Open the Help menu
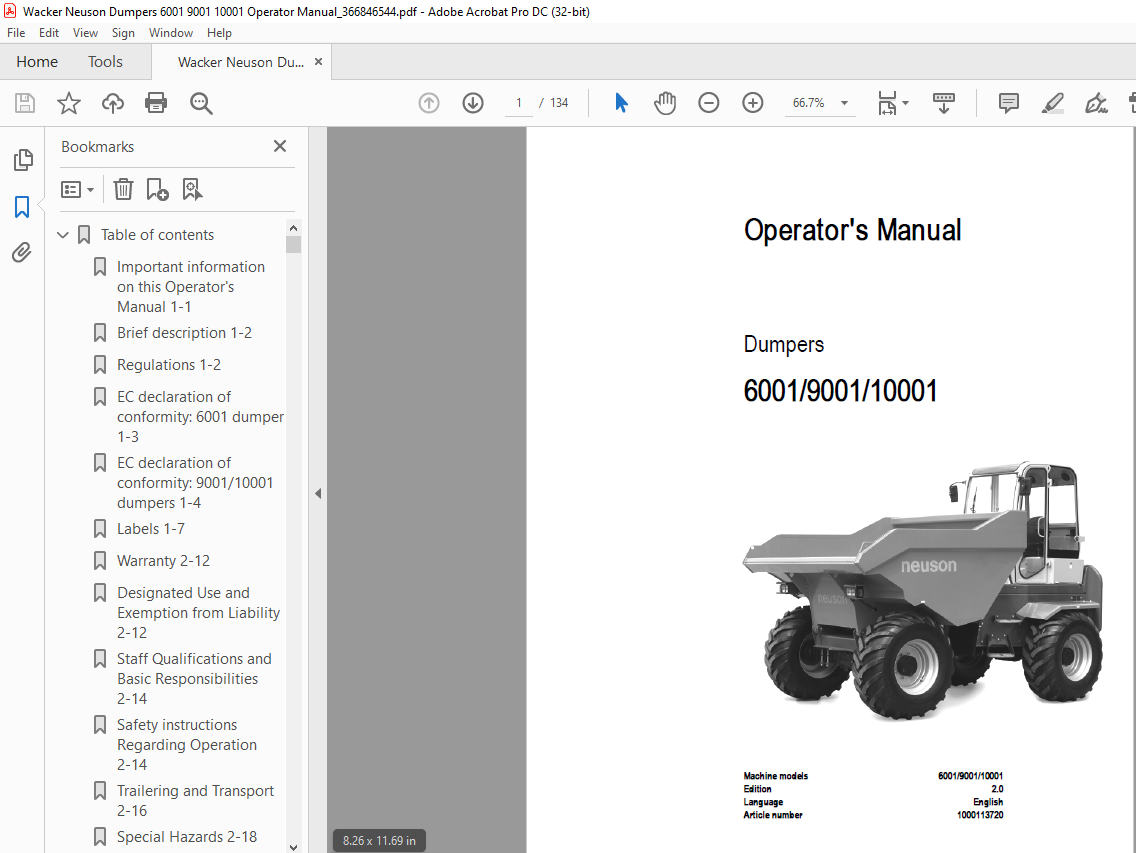Viewport: 1136px width, 853px height. (x=219, y=33)
